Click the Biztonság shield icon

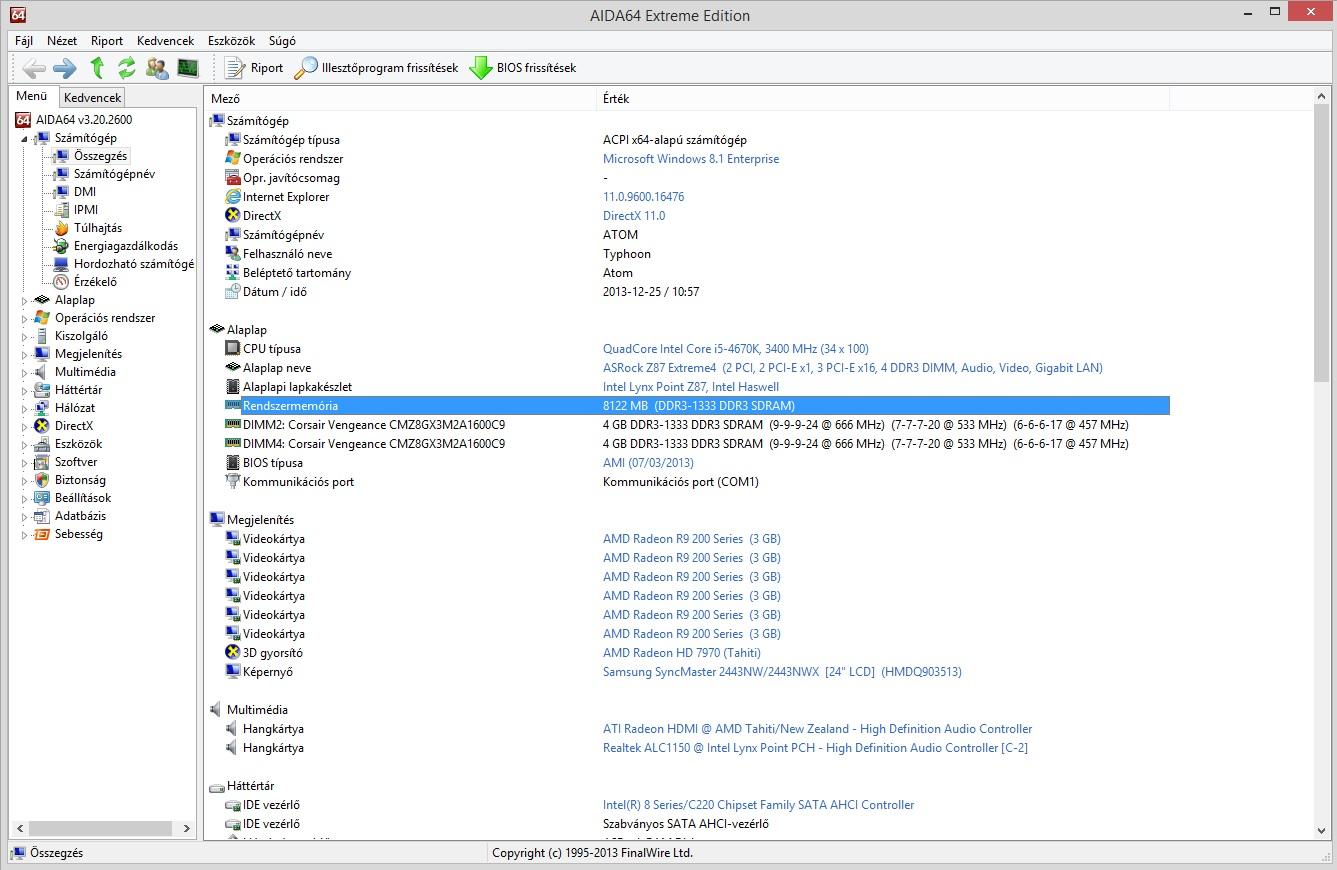click(x=42, y=480)
